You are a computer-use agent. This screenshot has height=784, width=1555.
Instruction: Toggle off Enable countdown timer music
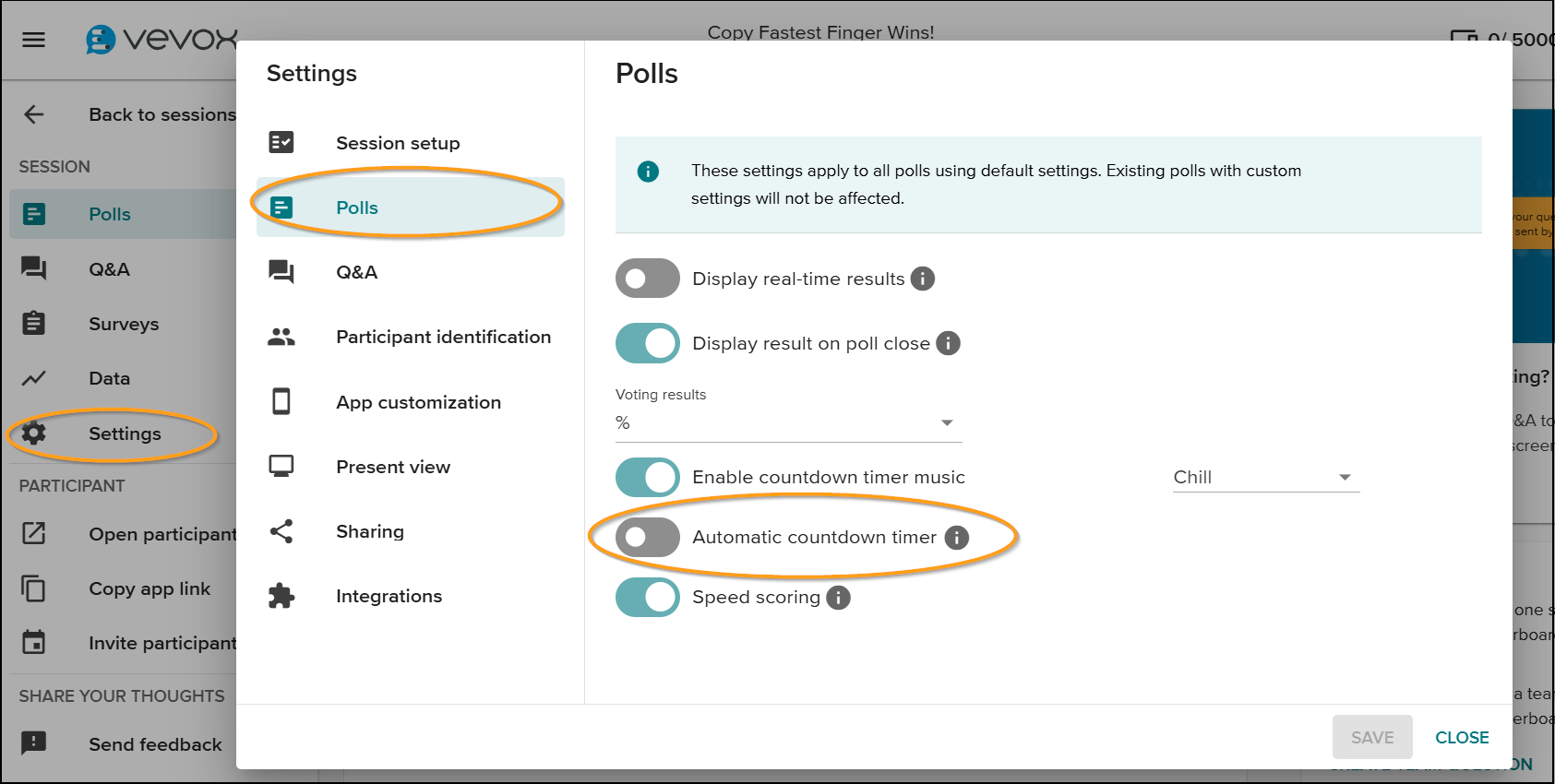(x=648, y=478)
